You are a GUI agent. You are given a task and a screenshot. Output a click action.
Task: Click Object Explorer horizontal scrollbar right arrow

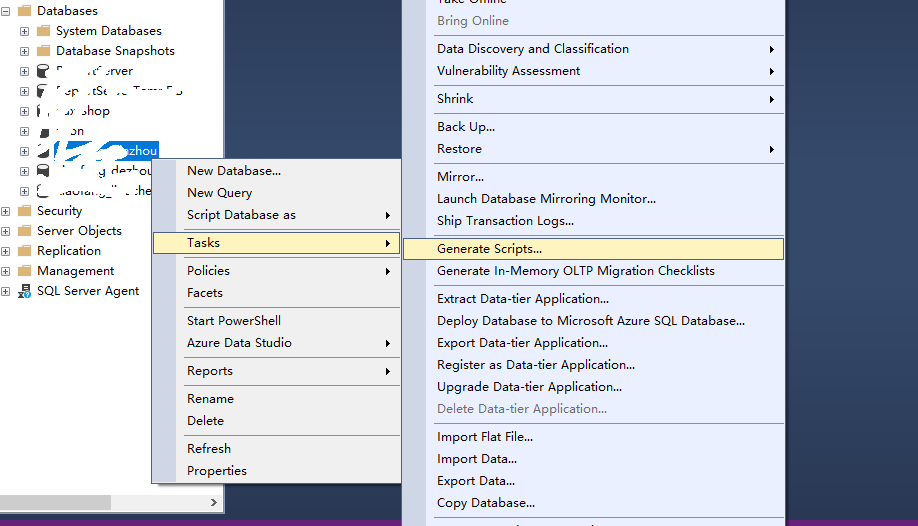(214, 503)
